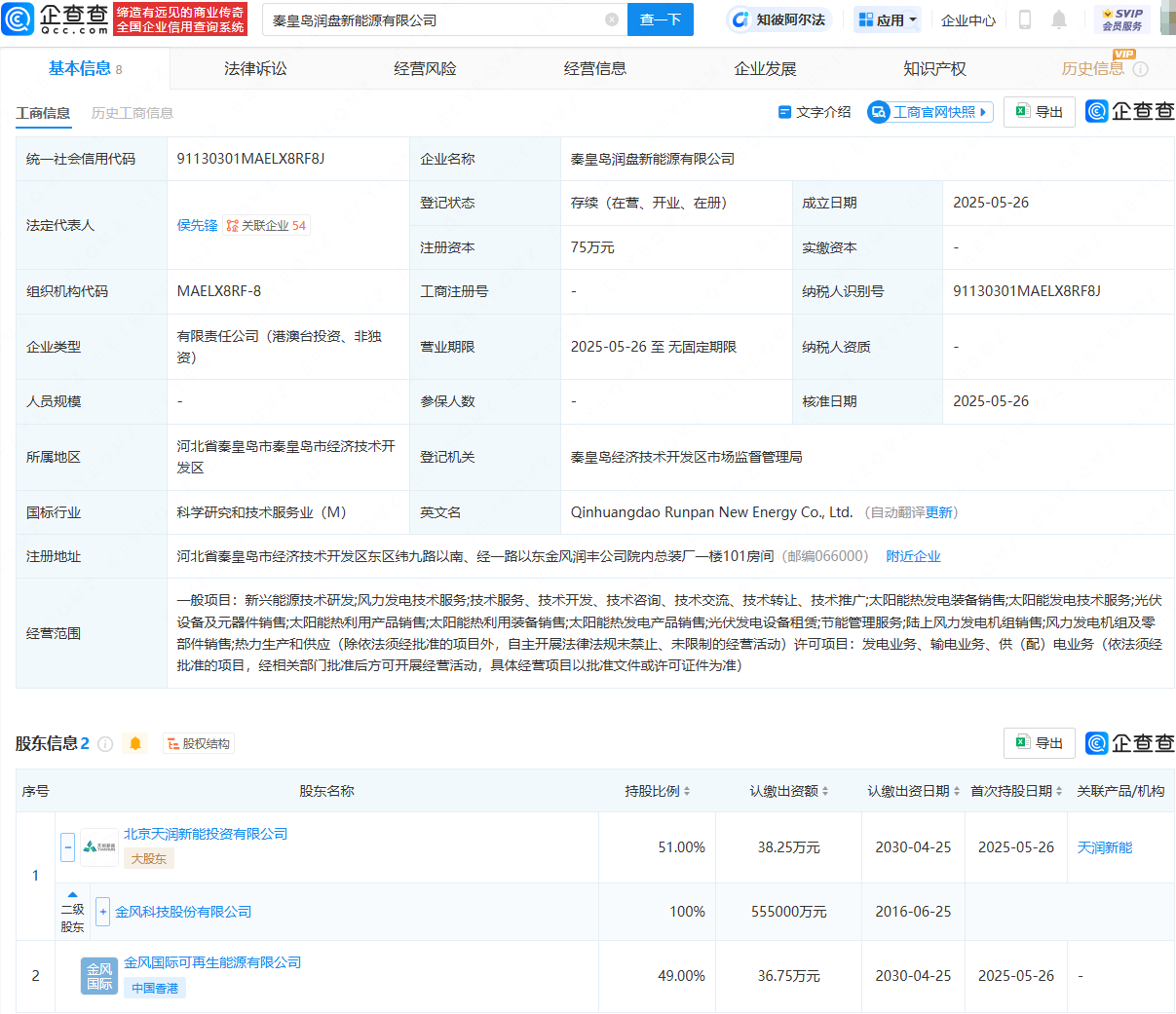Click the info circle next to 股东信息
1176x1014 pixels.
(105, 742)
